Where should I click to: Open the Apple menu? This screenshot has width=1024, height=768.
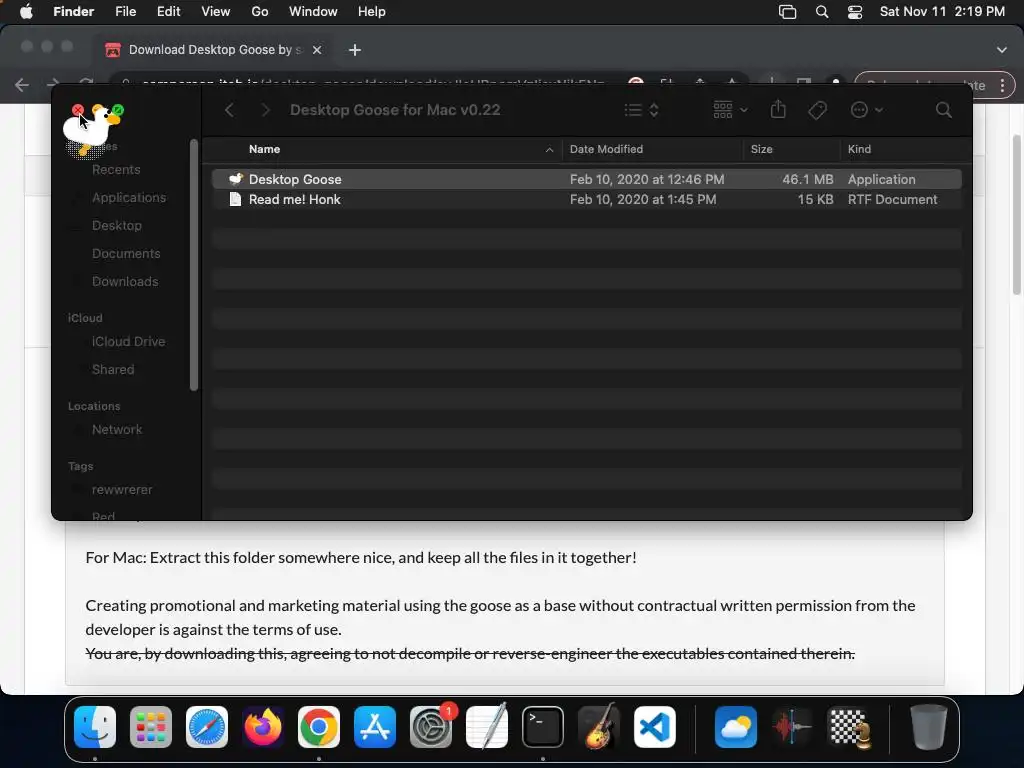pyautogui.click(x=26, y=12)
